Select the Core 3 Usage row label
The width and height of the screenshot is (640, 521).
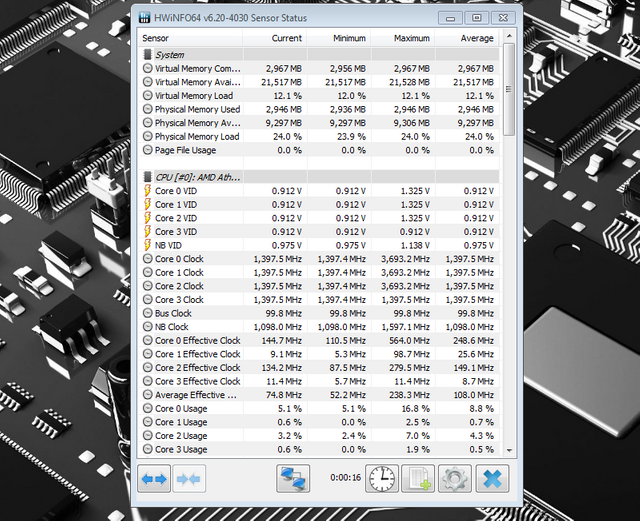pos(181,449)
